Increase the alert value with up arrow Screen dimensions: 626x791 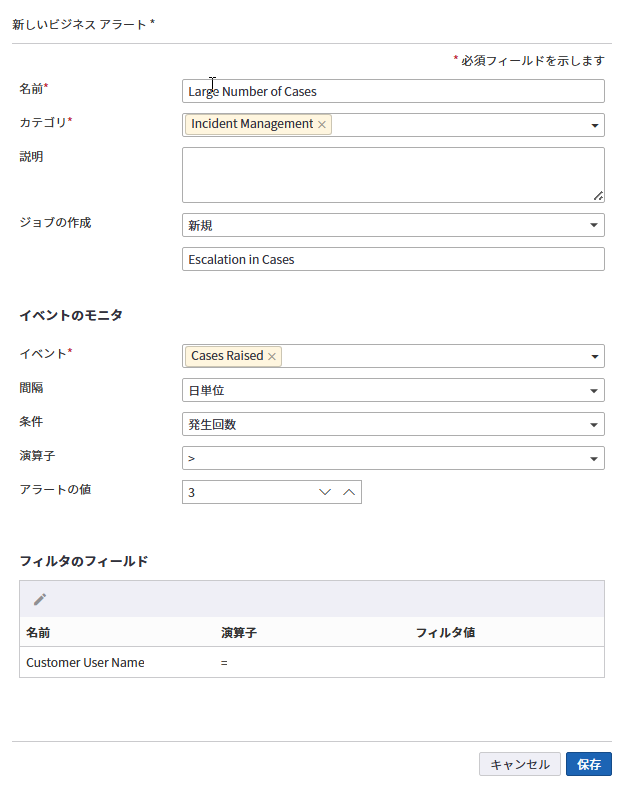tap(349, 492)
